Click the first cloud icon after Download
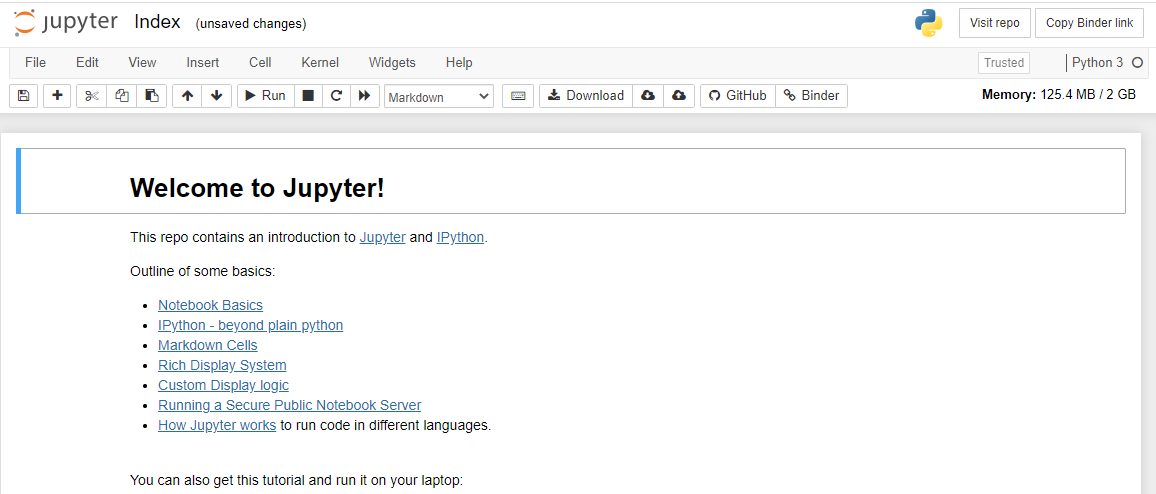The width and height of the screenshot is (1156, 494). (648, 96)
